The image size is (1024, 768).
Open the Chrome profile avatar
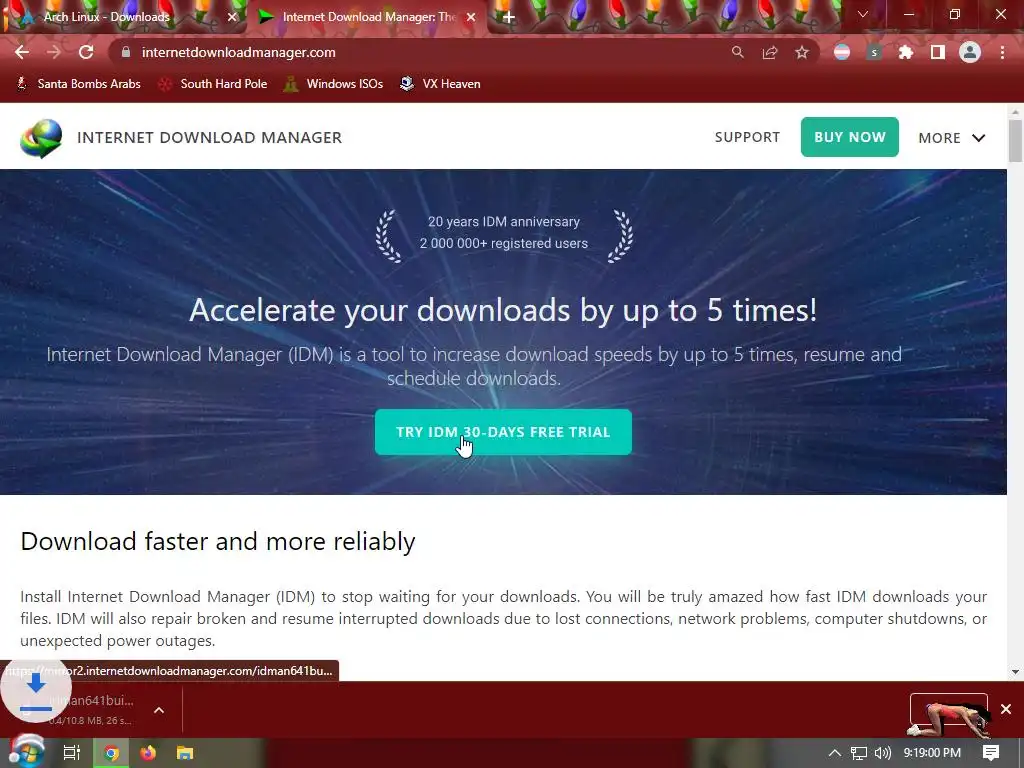pos(970,52)
